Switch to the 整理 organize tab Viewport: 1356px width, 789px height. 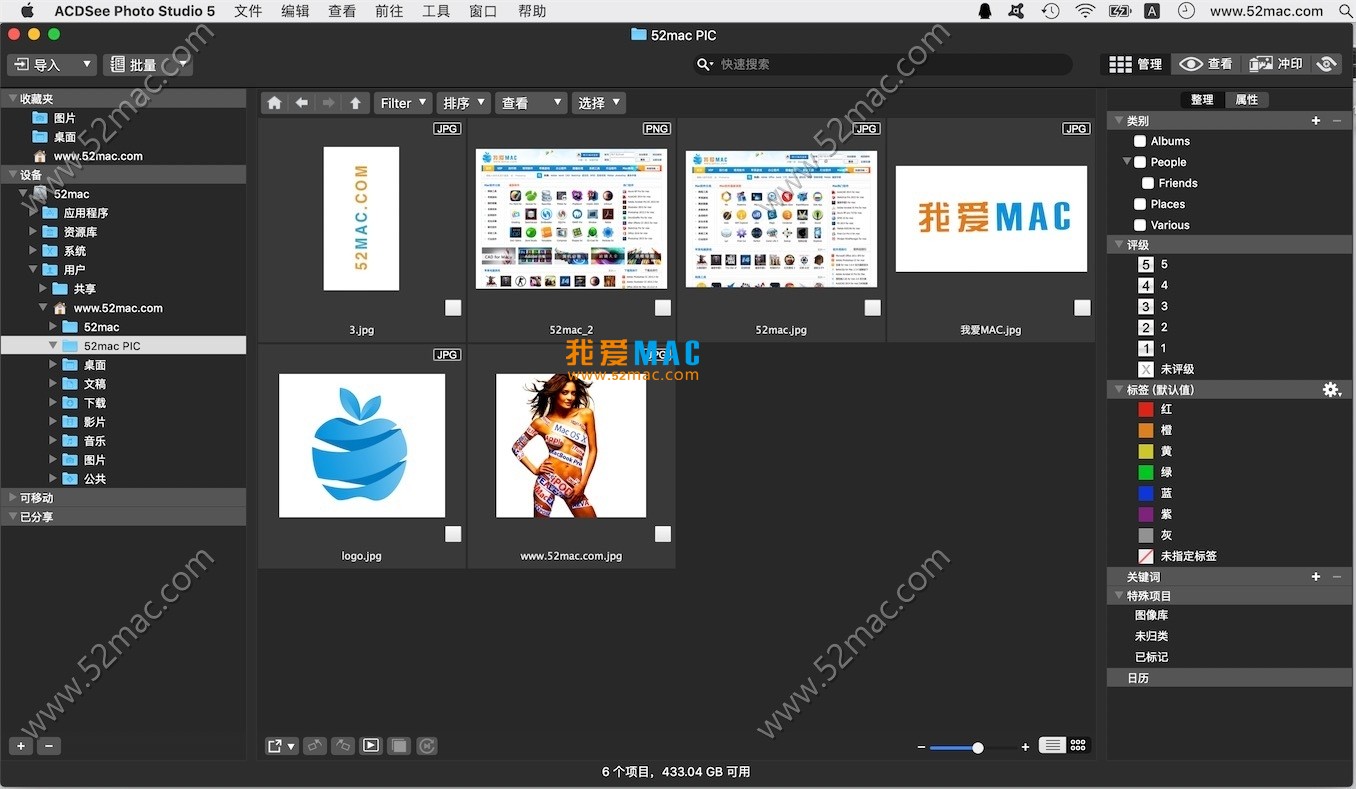tap(1202, 100)
